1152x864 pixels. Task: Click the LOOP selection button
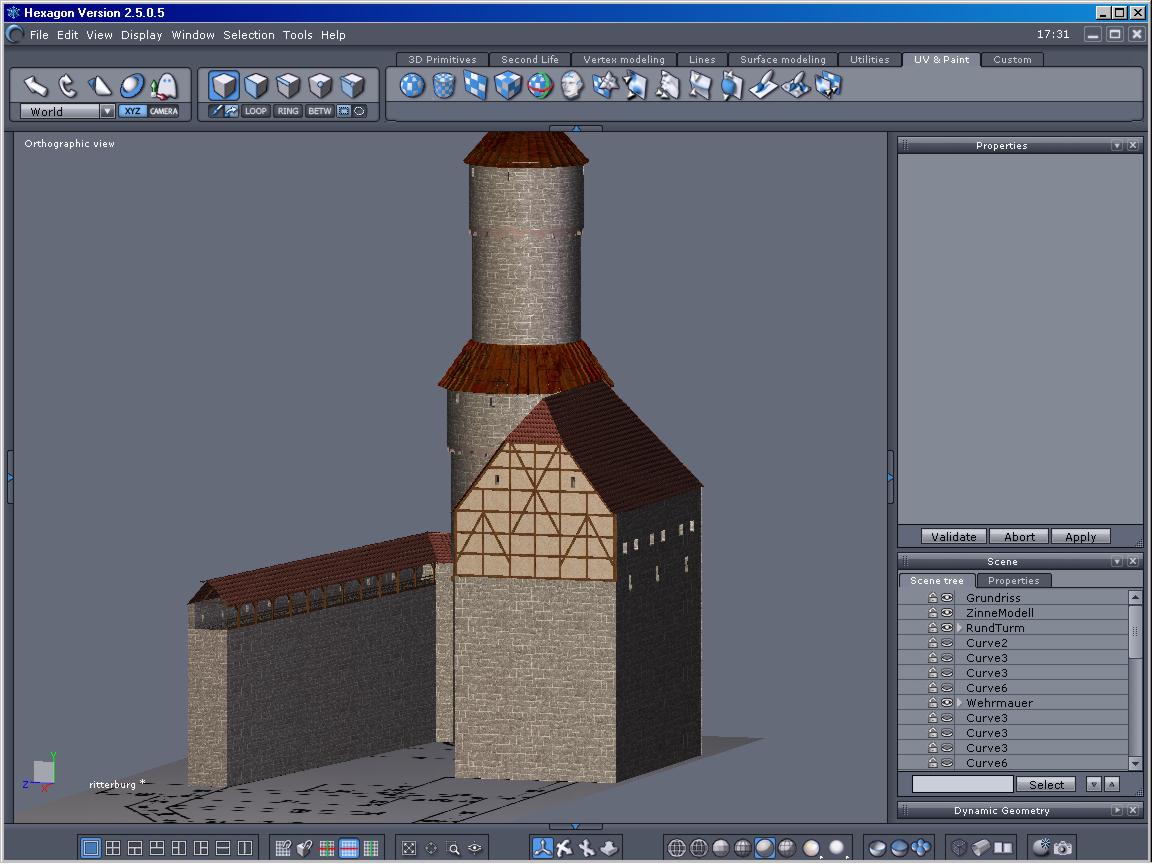[x=256, y=111]
